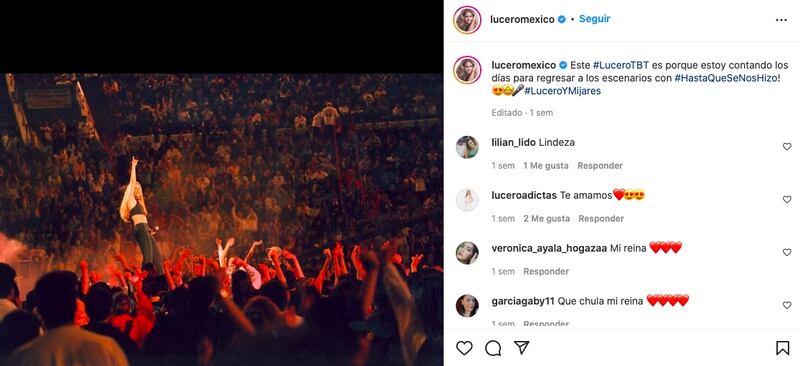
Task: Like the post with the heart icon
Action: pos(464,348)
